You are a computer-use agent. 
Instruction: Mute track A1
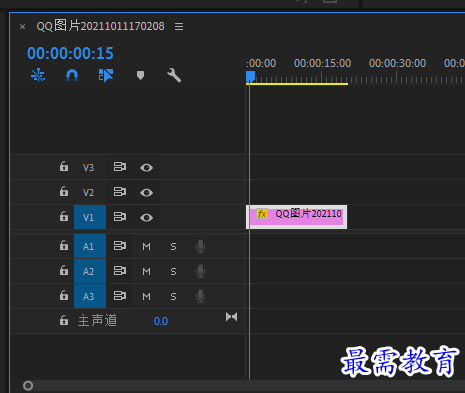point(146,247)
